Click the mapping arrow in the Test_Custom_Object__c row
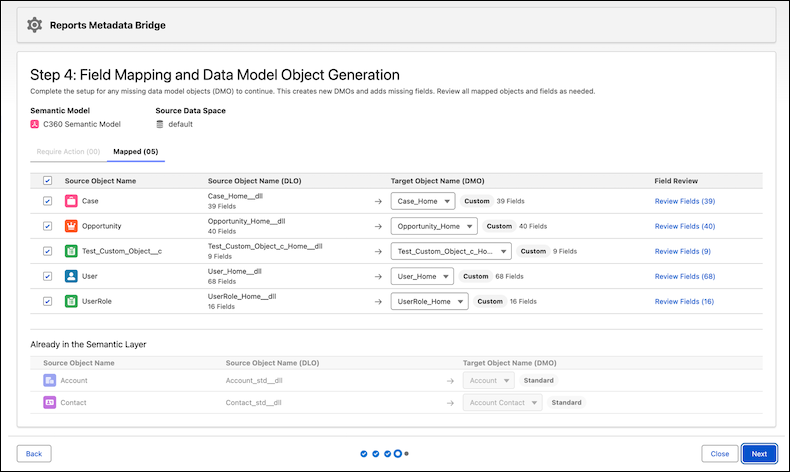The image size is (790, 472). (378, 251)
